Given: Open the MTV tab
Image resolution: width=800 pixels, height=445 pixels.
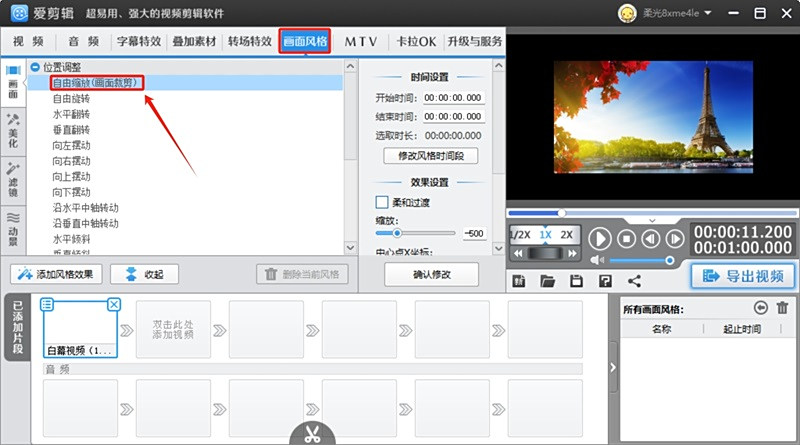Looking at the screenshot, I should coord(361,41).
